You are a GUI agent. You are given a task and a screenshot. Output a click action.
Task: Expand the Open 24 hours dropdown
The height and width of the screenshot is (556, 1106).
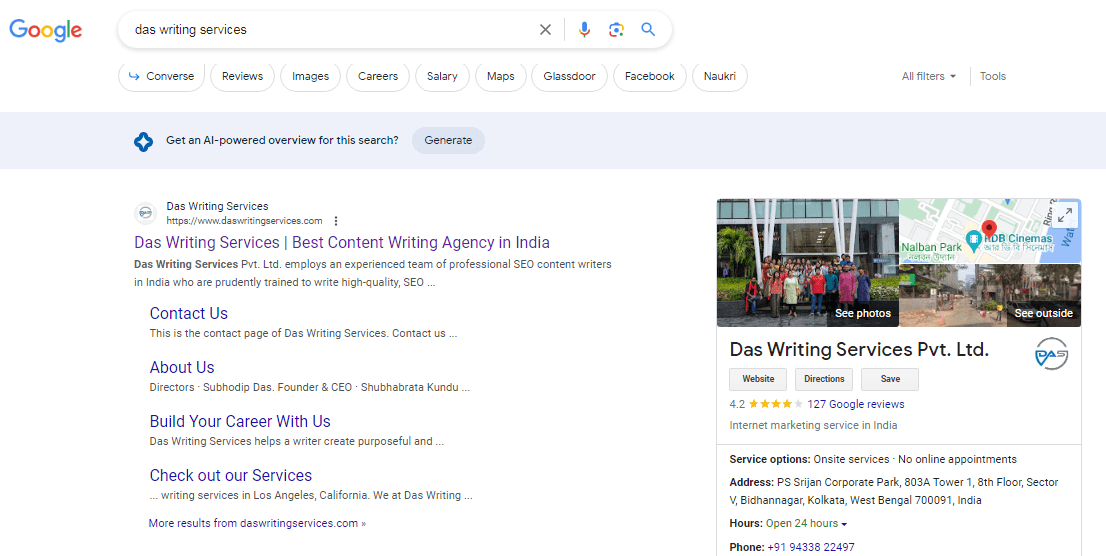[x=844, y=524]
